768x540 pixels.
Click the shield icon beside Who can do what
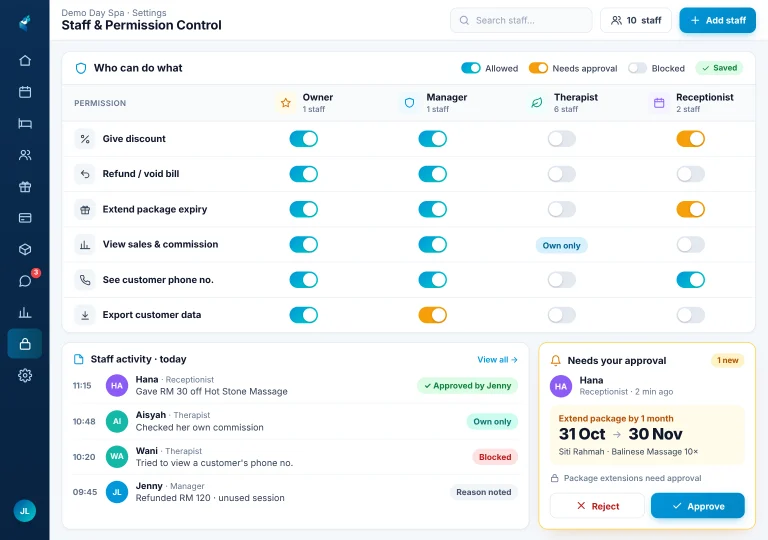pyautogui.click(x=81, y=68)
